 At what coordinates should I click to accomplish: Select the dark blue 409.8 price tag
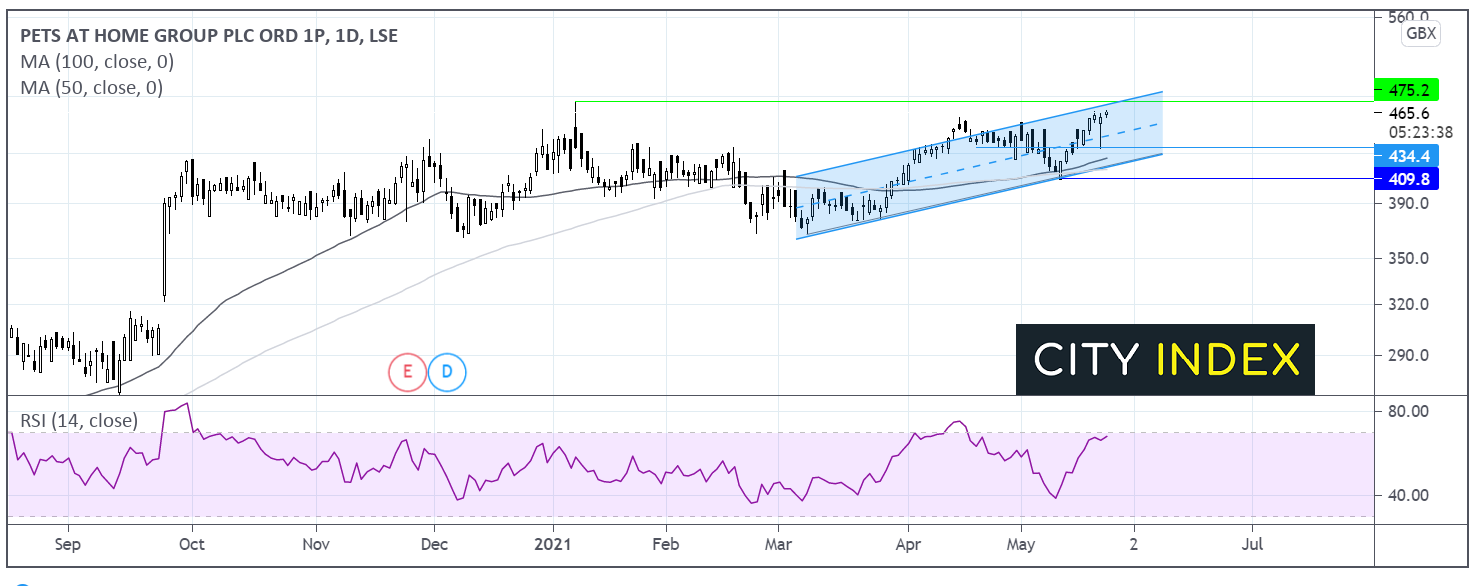coord(1406,179)
